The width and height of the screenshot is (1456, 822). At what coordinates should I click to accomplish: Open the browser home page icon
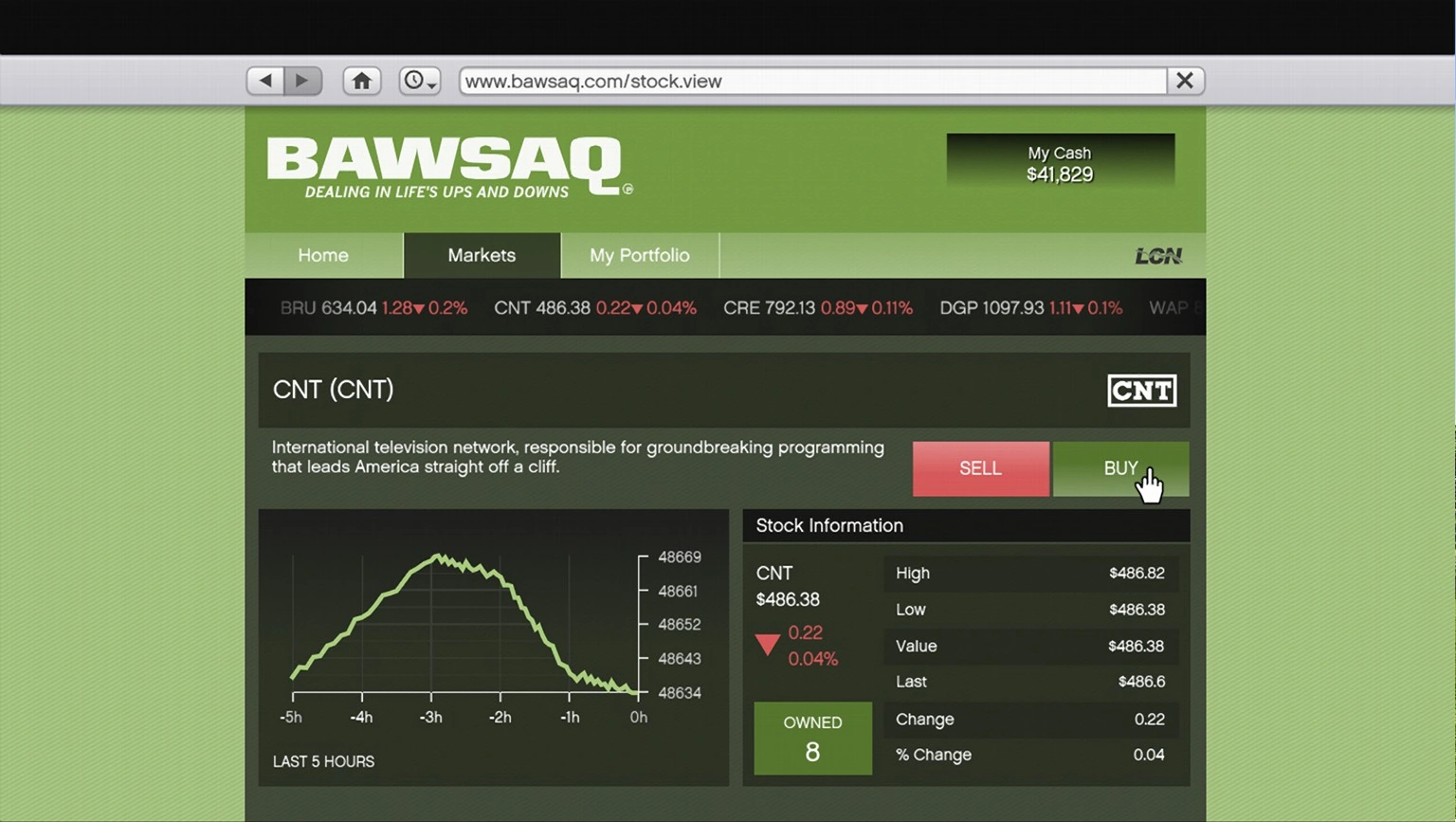361,81
